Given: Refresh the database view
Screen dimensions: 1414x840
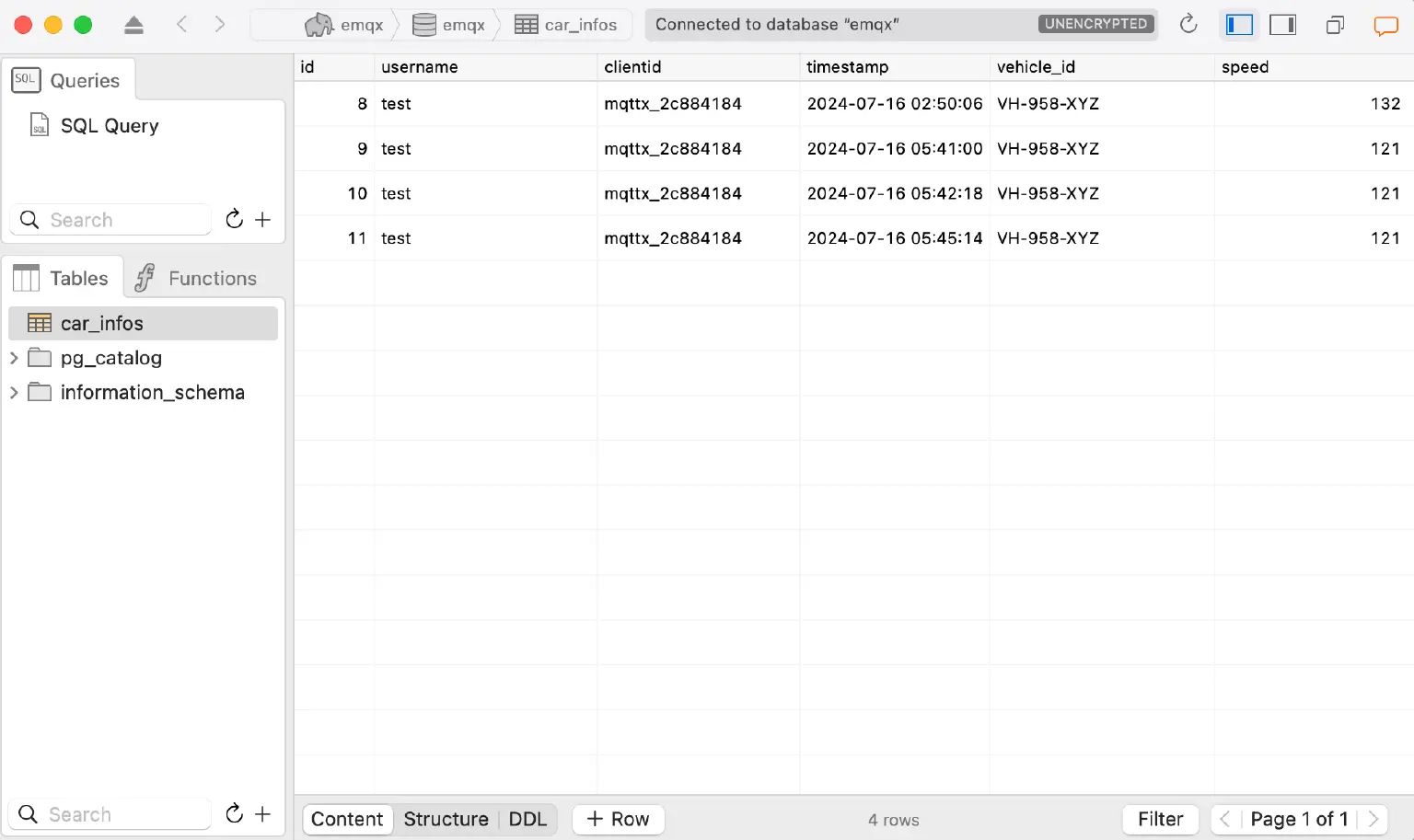Looking at the screenshot, I should click(1188, 25).
